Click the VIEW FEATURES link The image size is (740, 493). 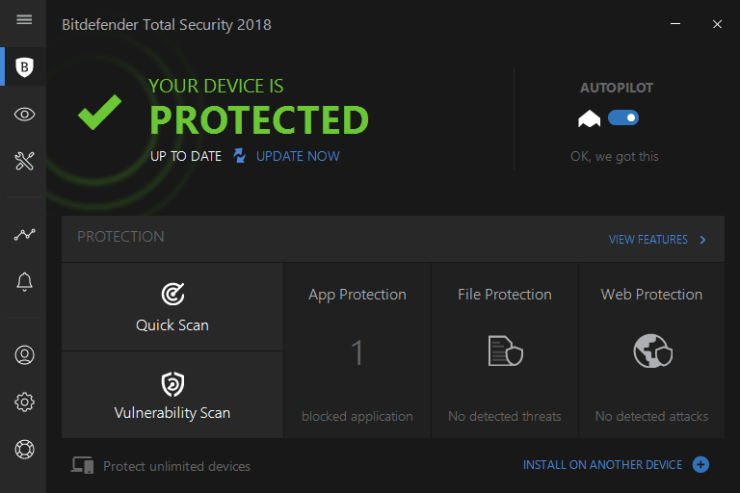[648, 240]
